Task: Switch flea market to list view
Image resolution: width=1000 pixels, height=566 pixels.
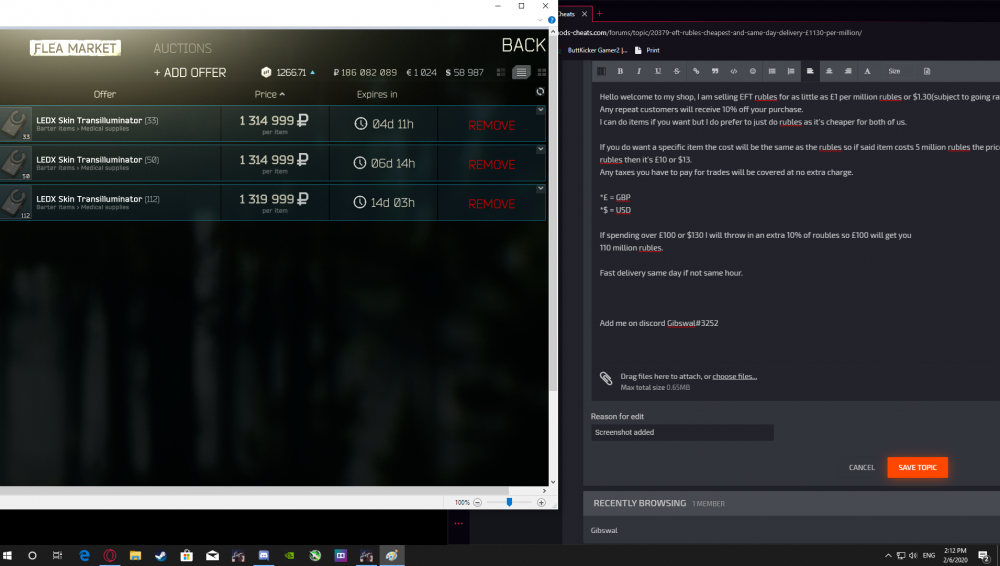Action: pos(521,72)
